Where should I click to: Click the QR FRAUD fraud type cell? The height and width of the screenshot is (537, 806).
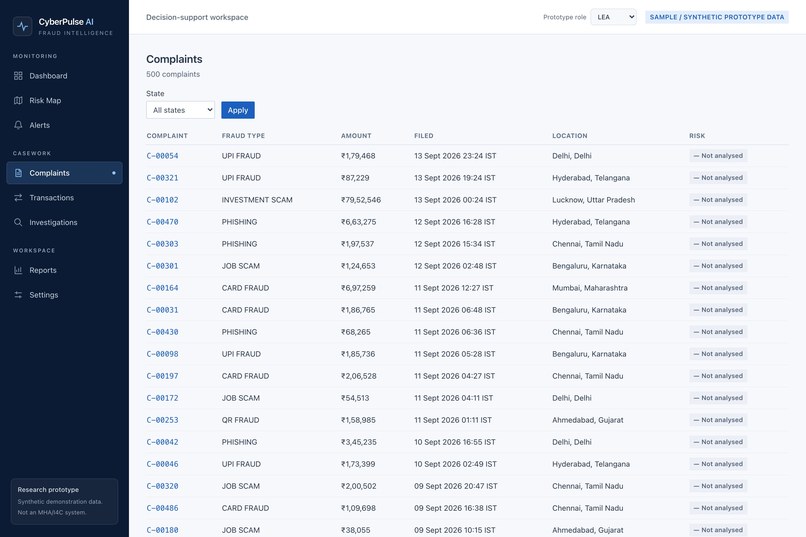coord(240,420)
